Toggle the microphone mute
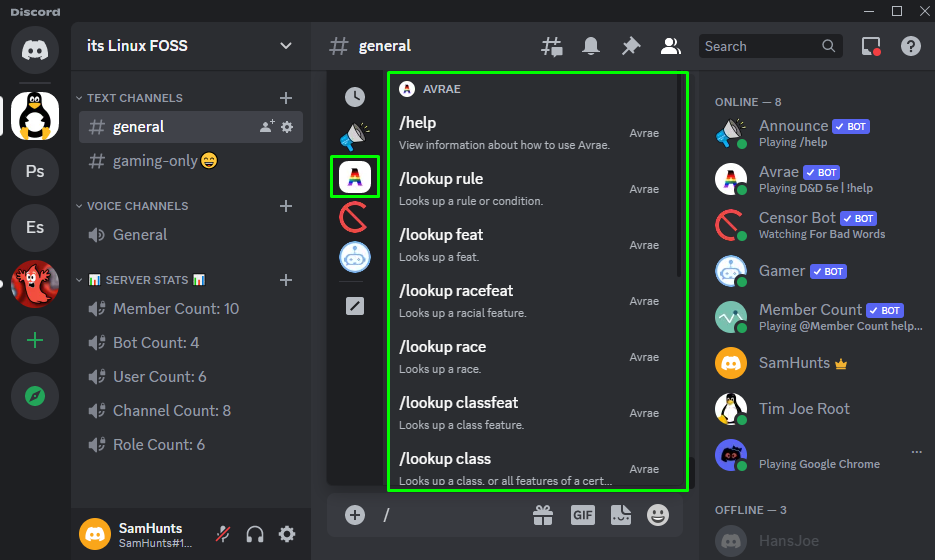Image resolution: width=935 pixels, height=560 pixels. point(223,534)
